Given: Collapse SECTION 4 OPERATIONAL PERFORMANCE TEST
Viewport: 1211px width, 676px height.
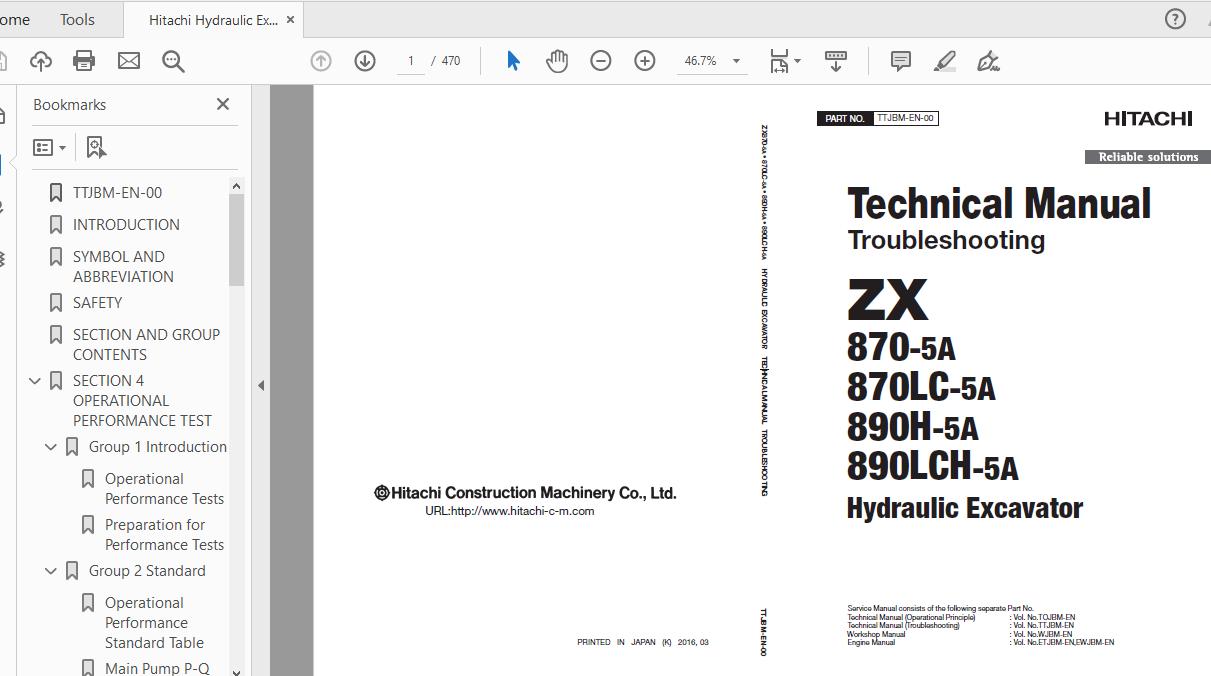Looking at the screenshot, I should pos(35,381).
